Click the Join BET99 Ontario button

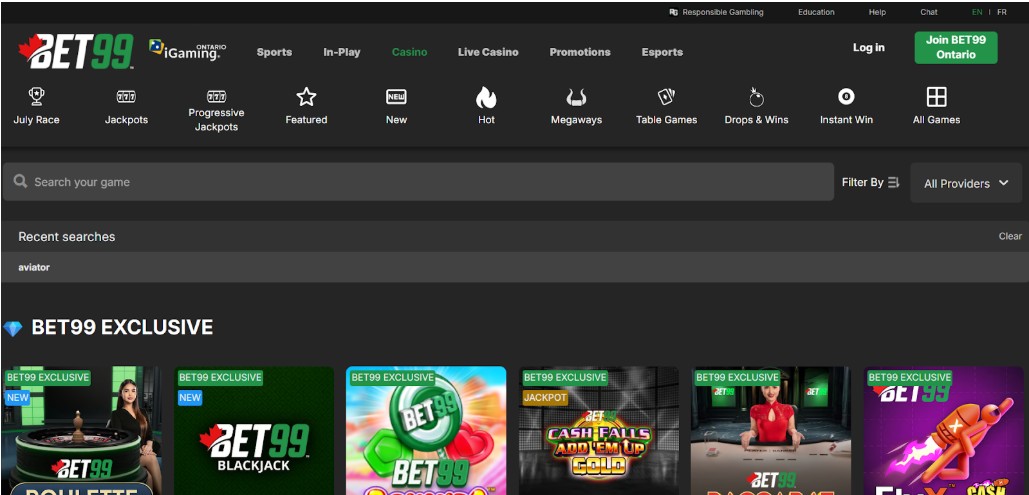click(955, 47)
